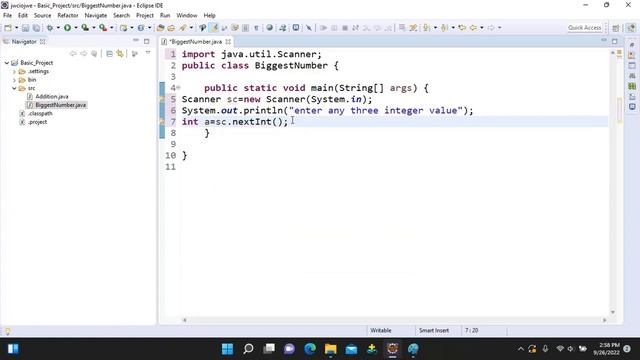The width and height of the screenshot is (640, 360).
Task: Open dropdown next to Debug icon
Action: pos(58,28)
